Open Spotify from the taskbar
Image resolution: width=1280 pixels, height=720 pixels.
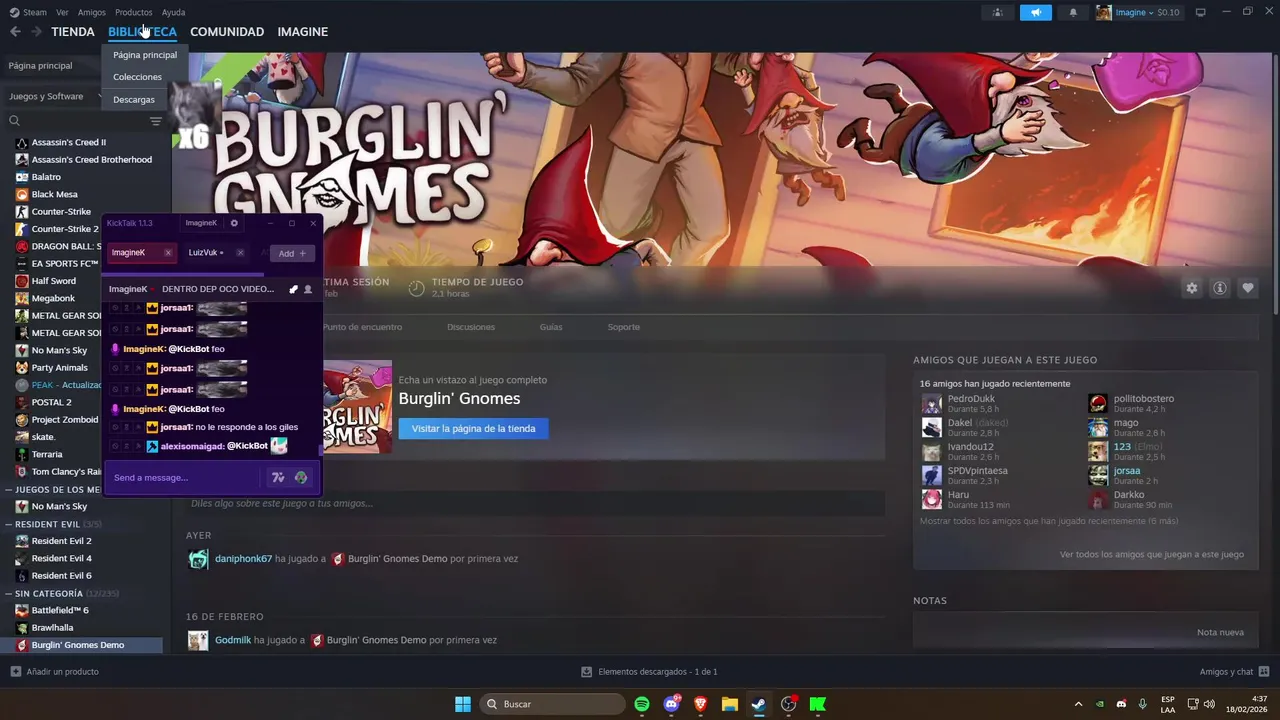coord(642,704)
